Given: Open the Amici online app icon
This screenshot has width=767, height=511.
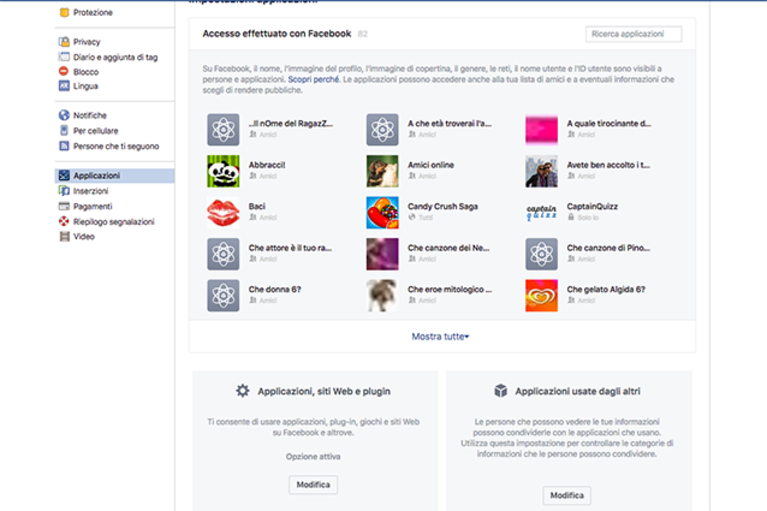Looking at the screenshot, I should [382, 171].
